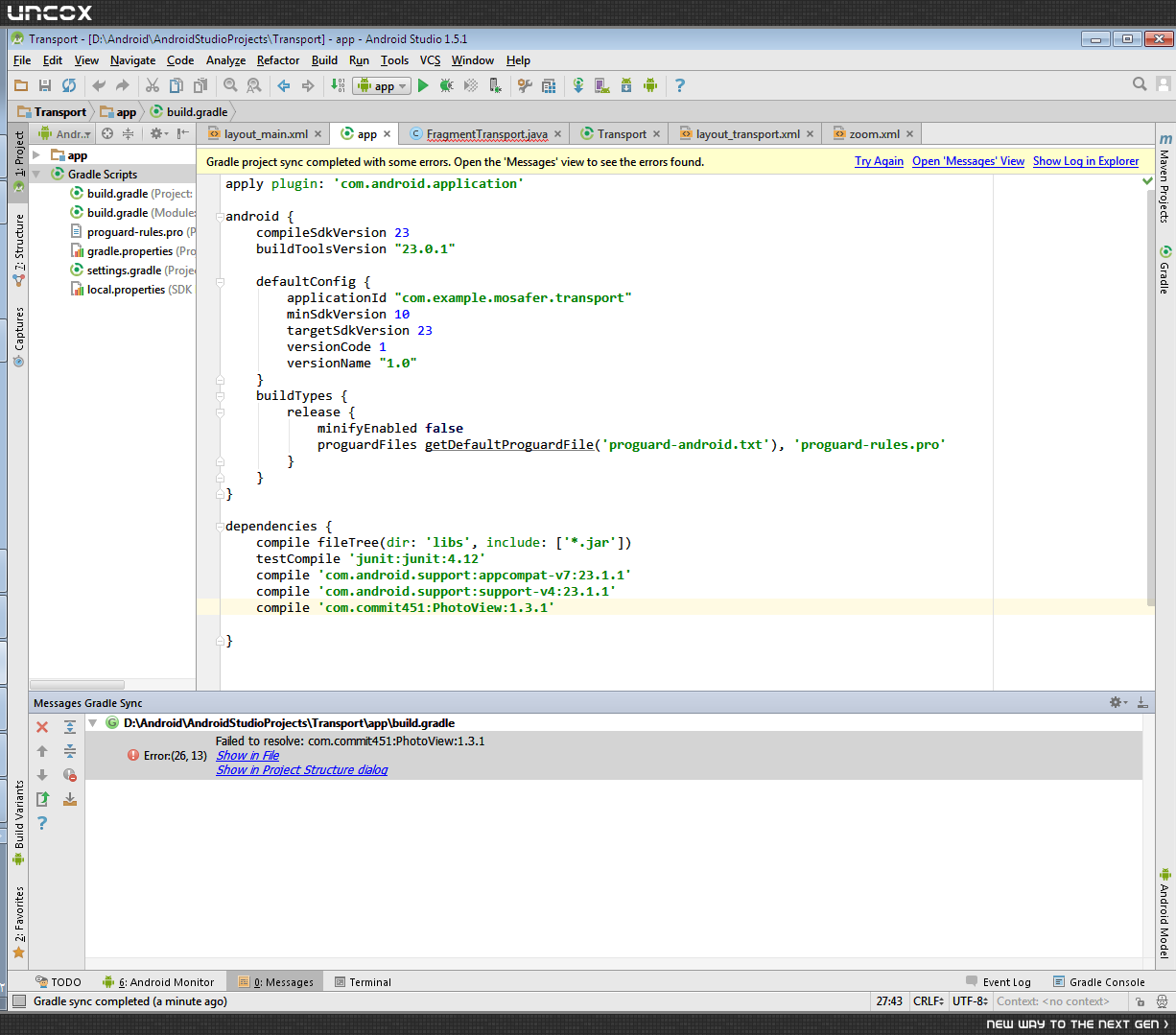1176x1035 pixels.
Task: Navigate back with the blue left arrow
Action: (x=284, y=85)
